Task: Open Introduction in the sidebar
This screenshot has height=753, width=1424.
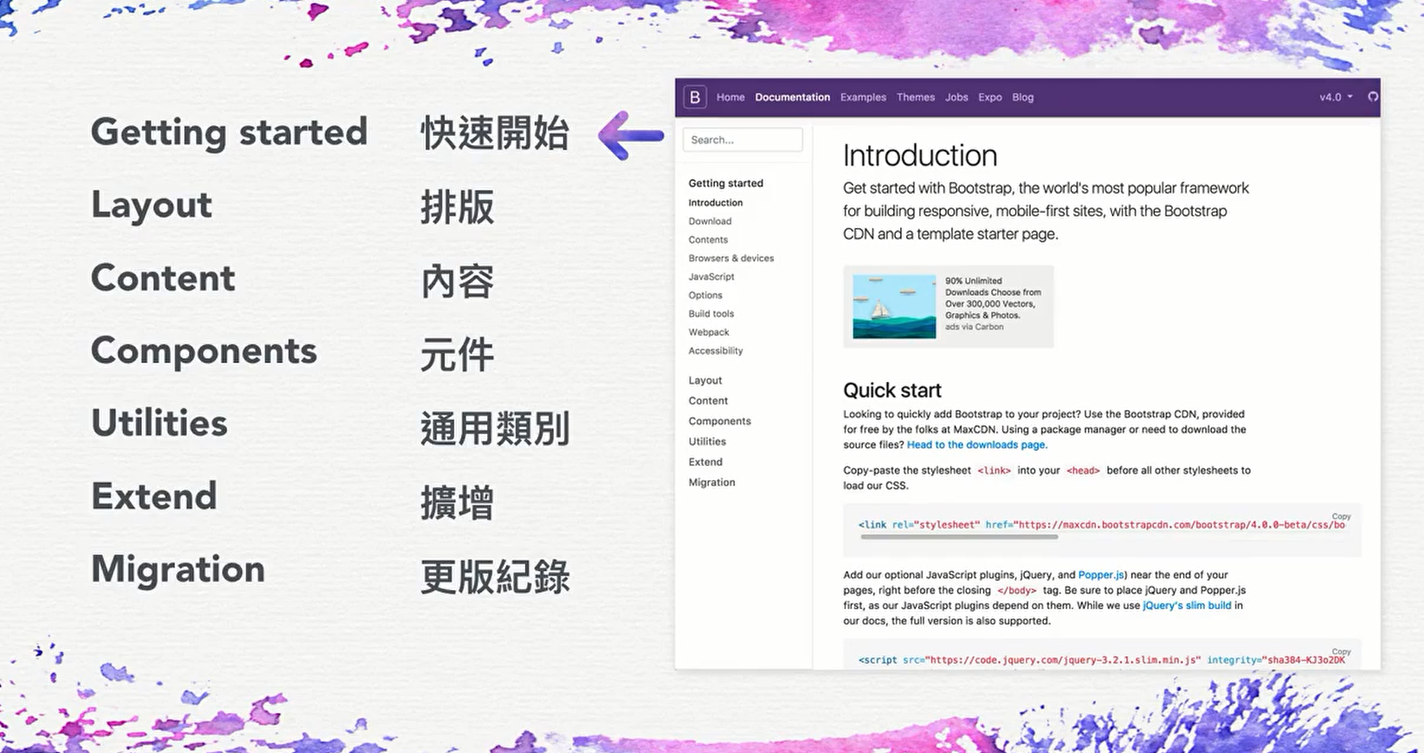Action: 715,203
